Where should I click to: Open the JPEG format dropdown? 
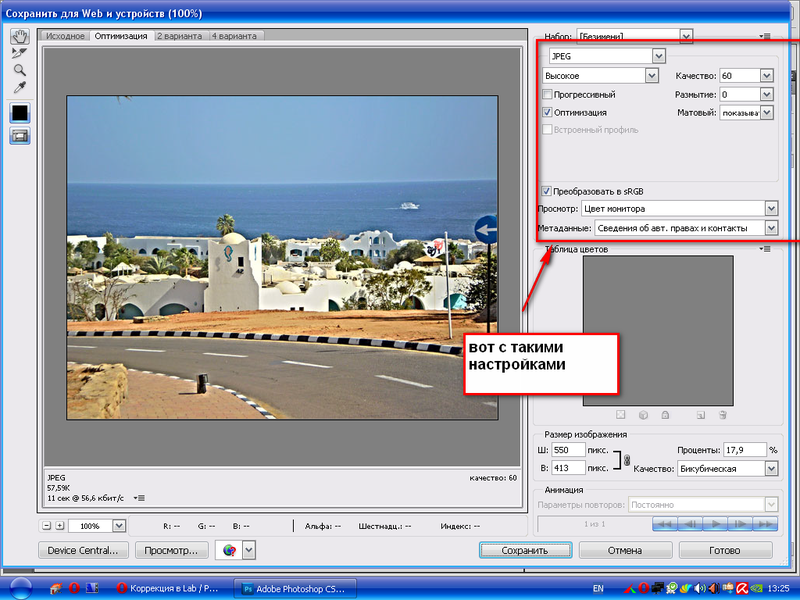coord(657,56)
